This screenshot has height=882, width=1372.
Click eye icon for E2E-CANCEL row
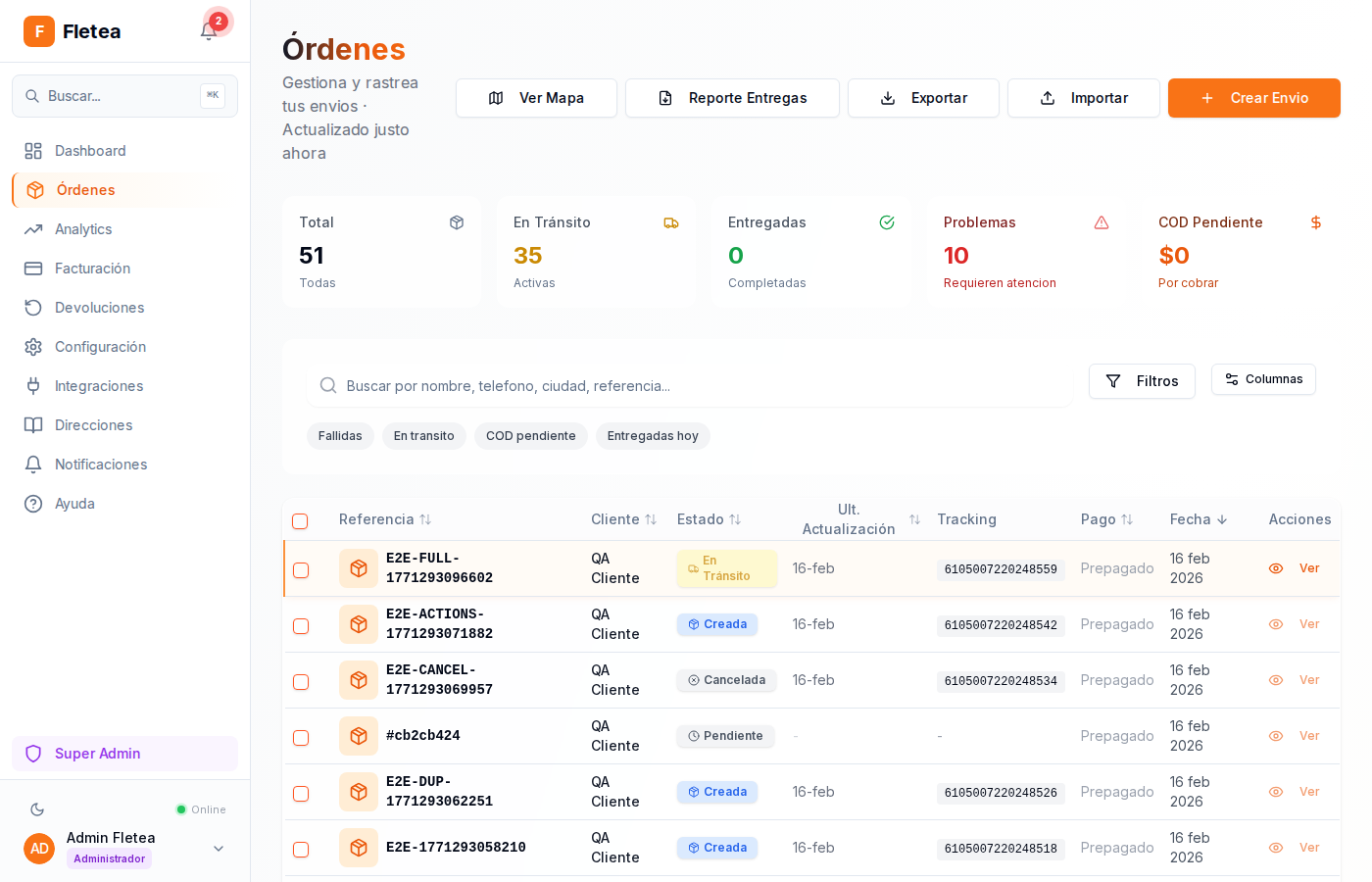click(x=1276, y=680)
